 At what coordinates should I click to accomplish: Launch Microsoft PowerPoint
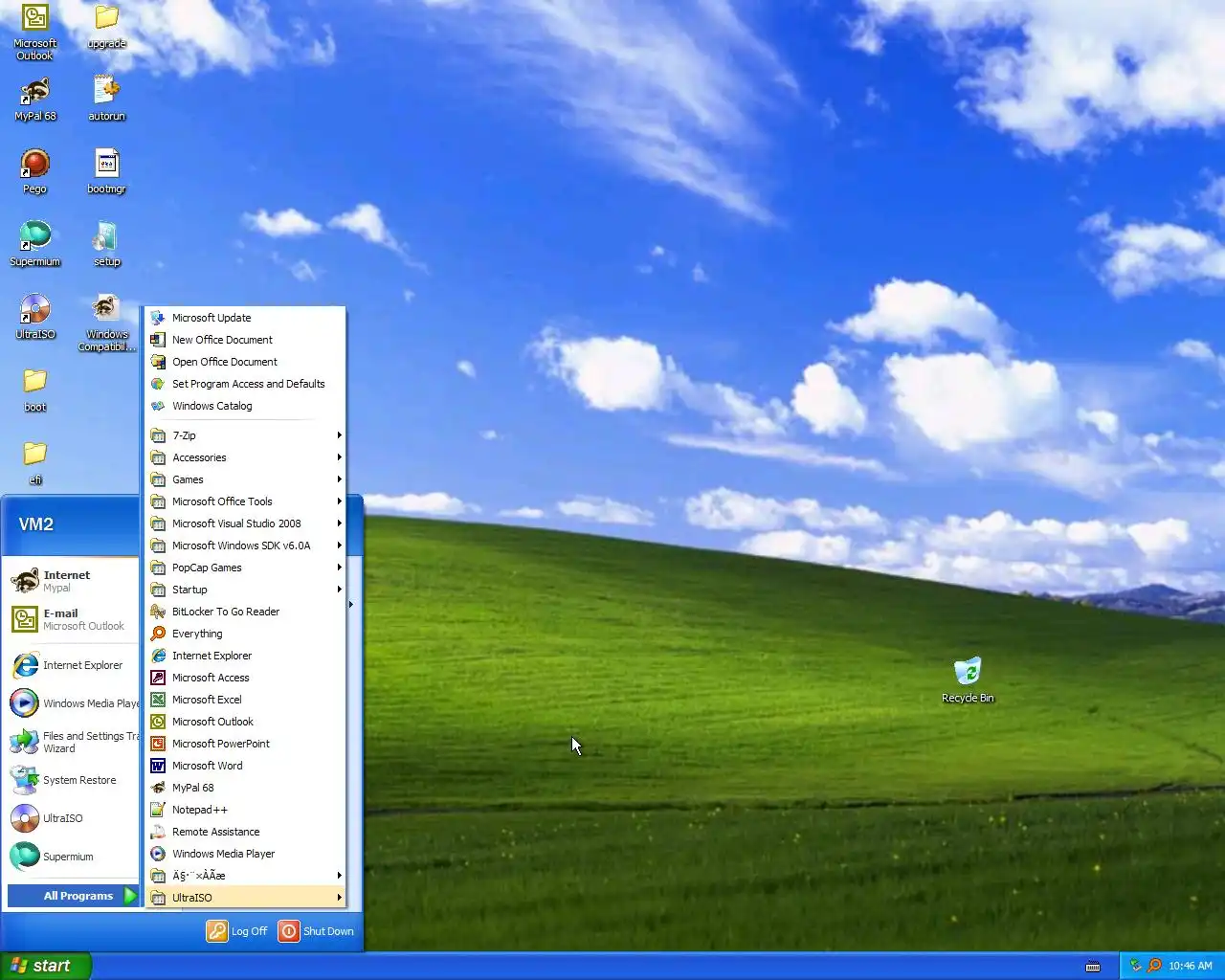tap(245, 744)
